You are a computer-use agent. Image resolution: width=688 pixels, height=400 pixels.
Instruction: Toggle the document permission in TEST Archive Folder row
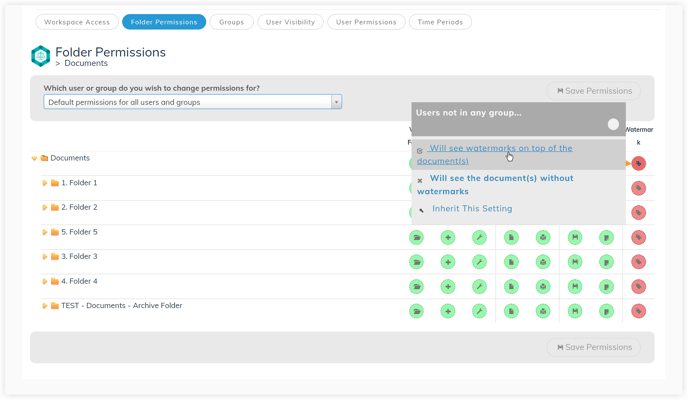click(x=511, y=311)
